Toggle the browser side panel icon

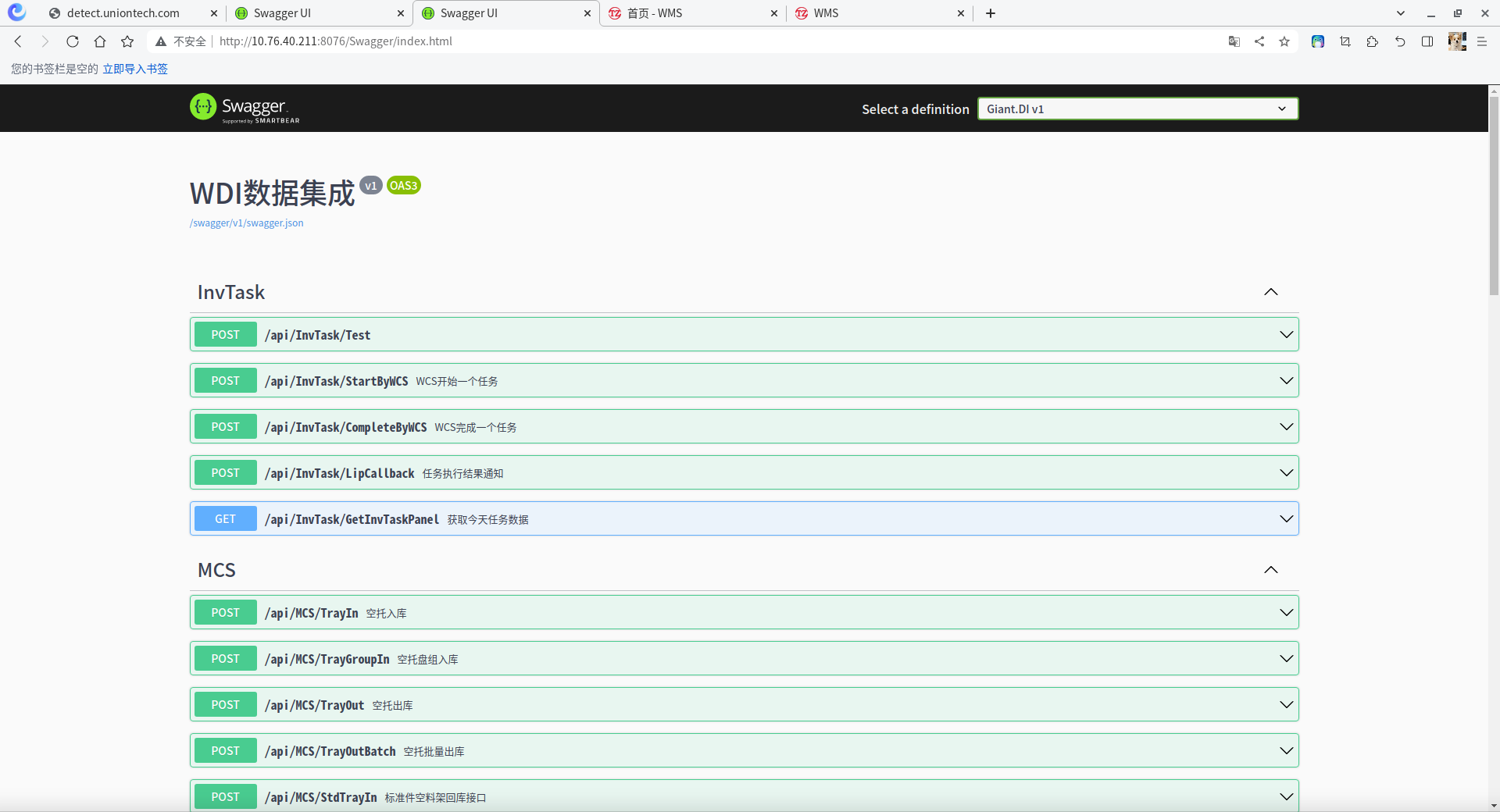pos(1427,41)
